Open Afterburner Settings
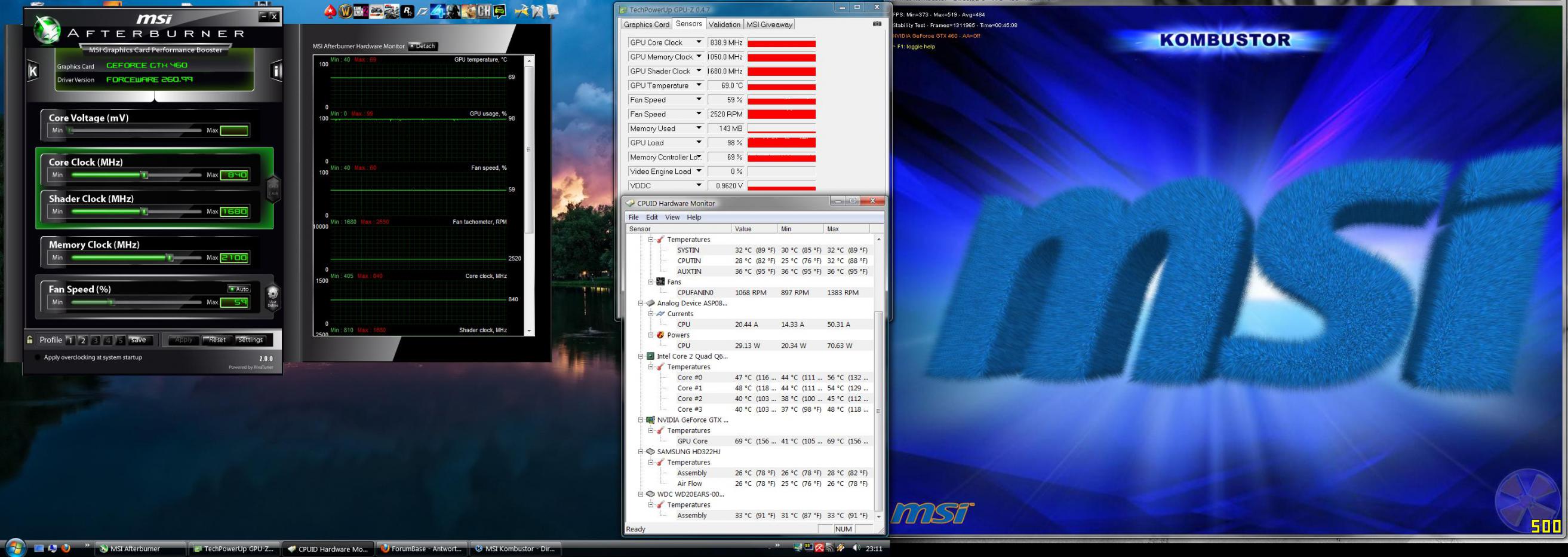 click(251, 340)
